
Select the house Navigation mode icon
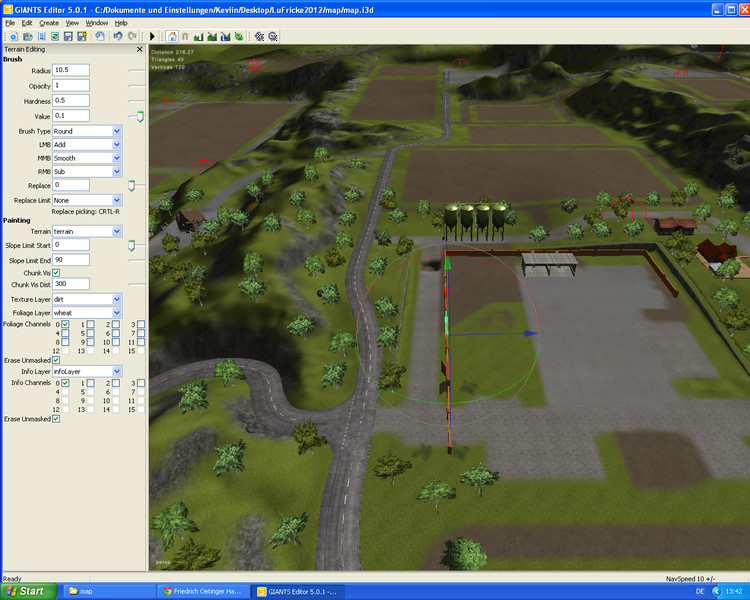coord(172,36)
